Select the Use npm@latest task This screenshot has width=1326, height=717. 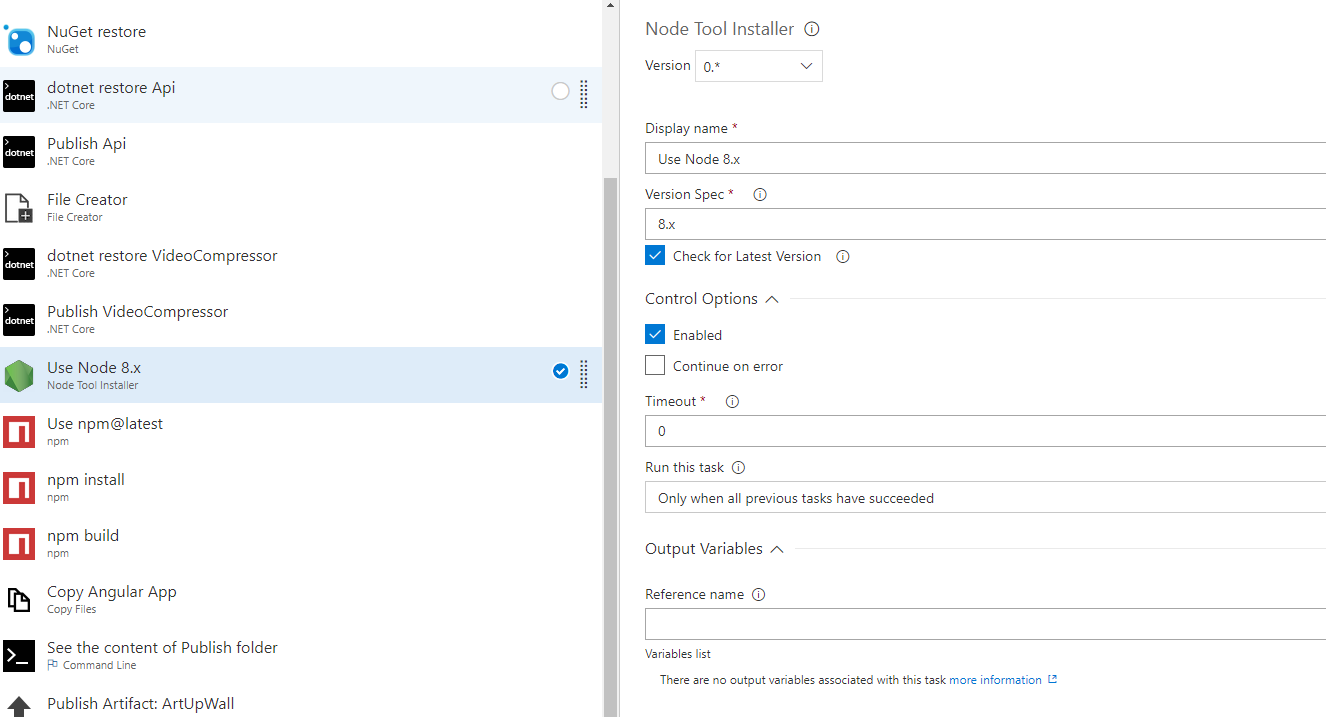pos(301,431)
